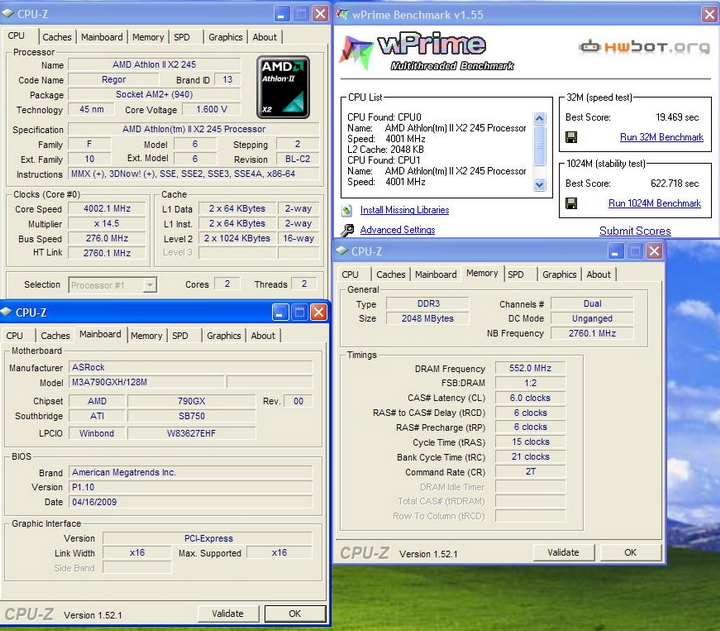This screenshot has width=720, height=631.
Task: Select Caches tab in Memory window
Action: click(x=391, y=275)
